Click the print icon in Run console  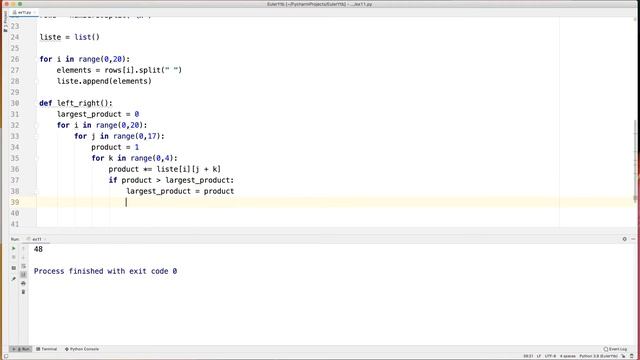[23, 283]
